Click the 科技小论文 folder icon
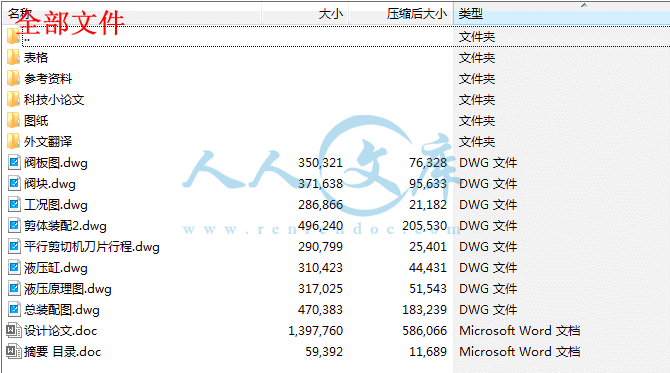 (13, 100)
